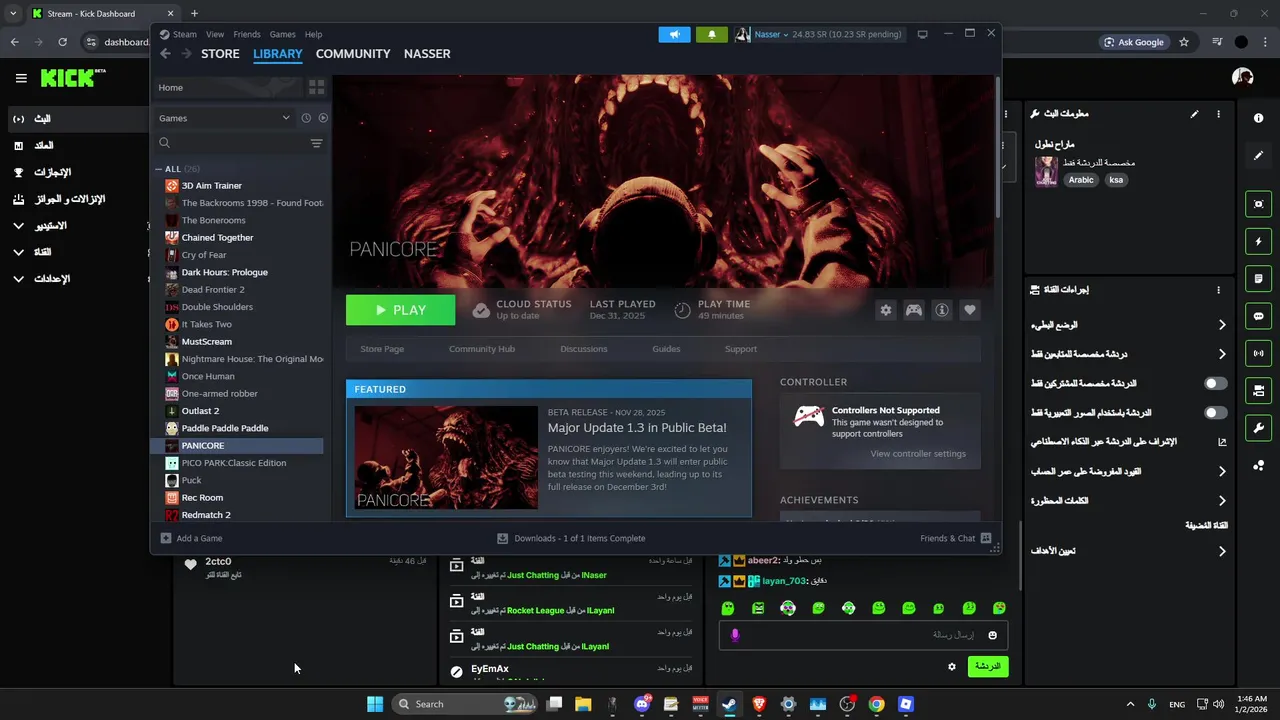Click Kick sidebar broadcast signal icon
The image size is (1280, 720).
[x=1258, y=353]
